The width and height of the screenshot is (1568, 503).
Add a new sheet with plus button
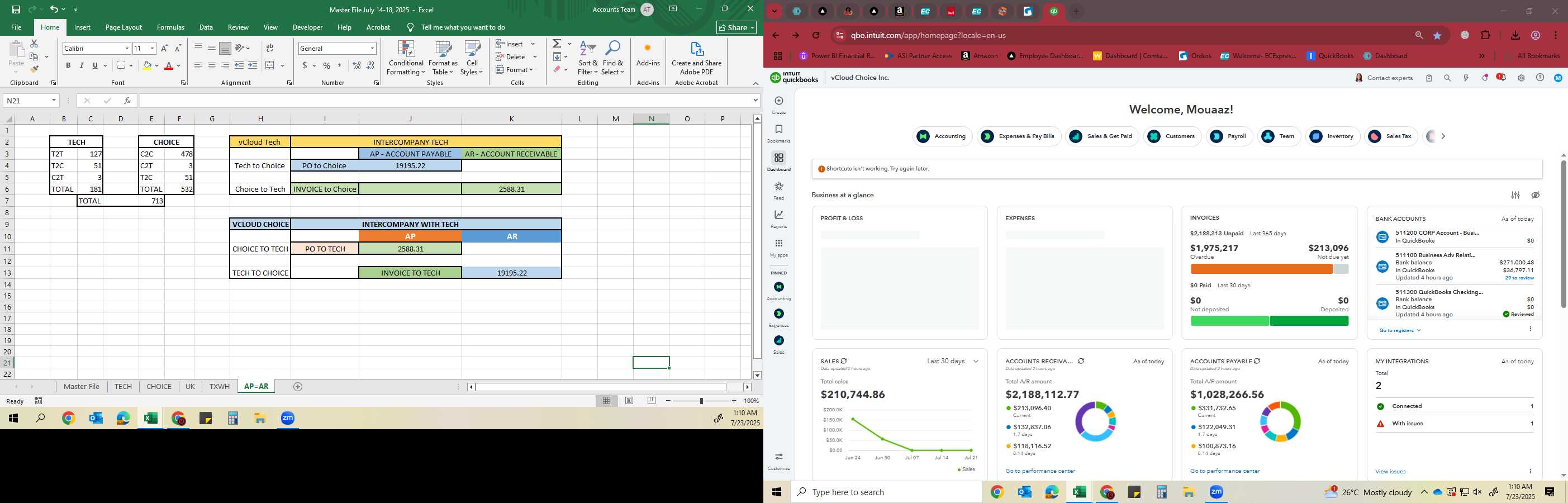[298, 387]
